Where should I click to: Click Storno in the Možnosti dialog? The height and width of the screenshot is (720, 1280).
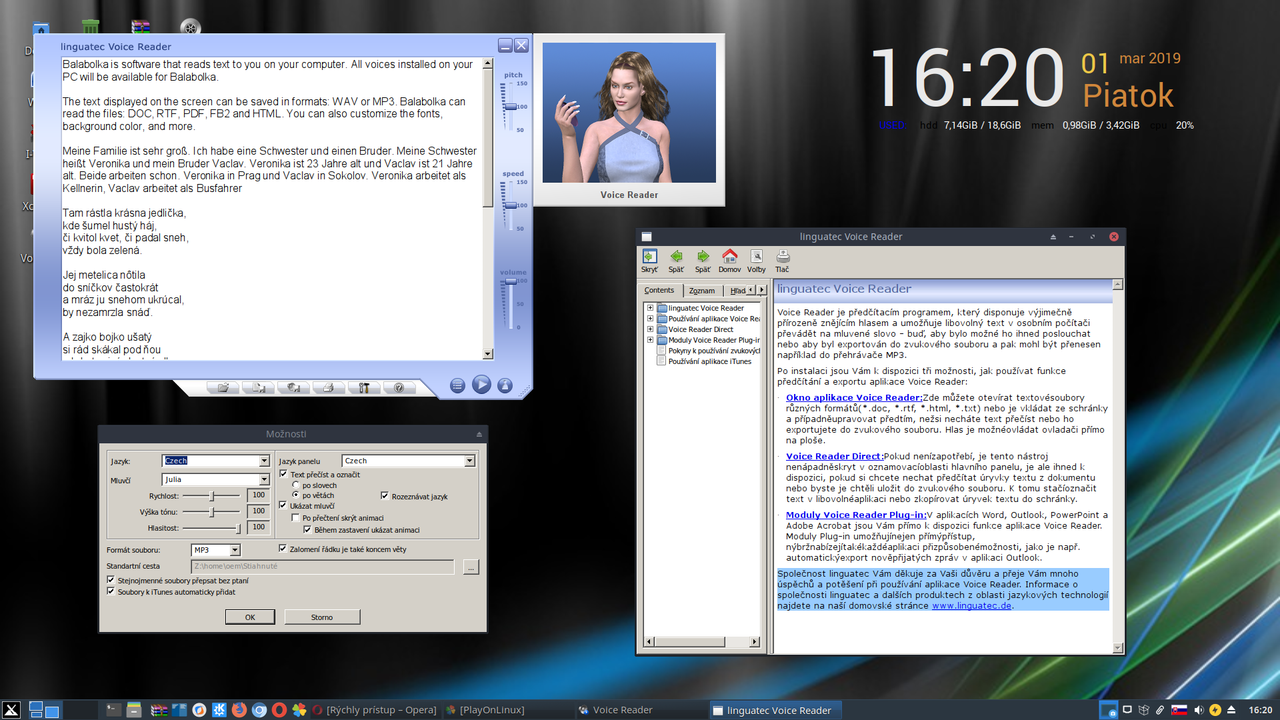322,617
